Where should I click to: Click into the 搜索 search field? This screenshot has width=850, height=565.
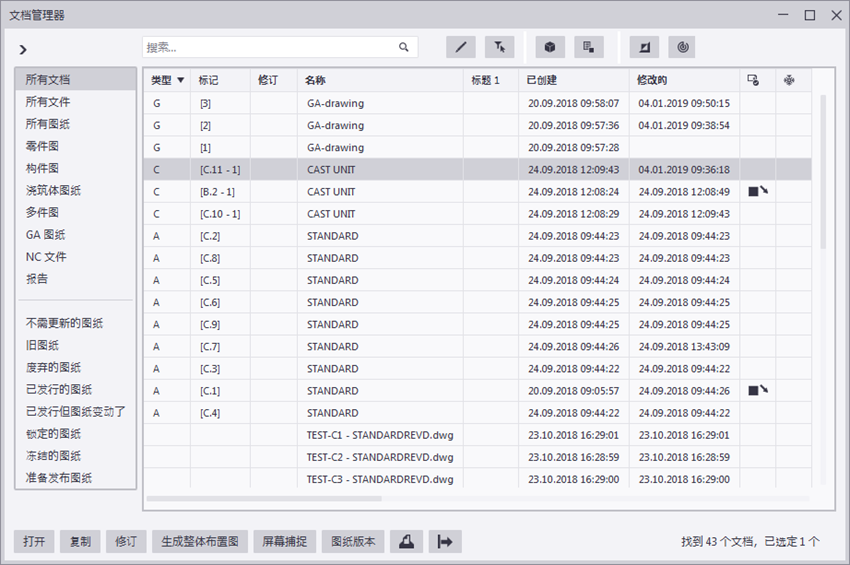(268, 47)
